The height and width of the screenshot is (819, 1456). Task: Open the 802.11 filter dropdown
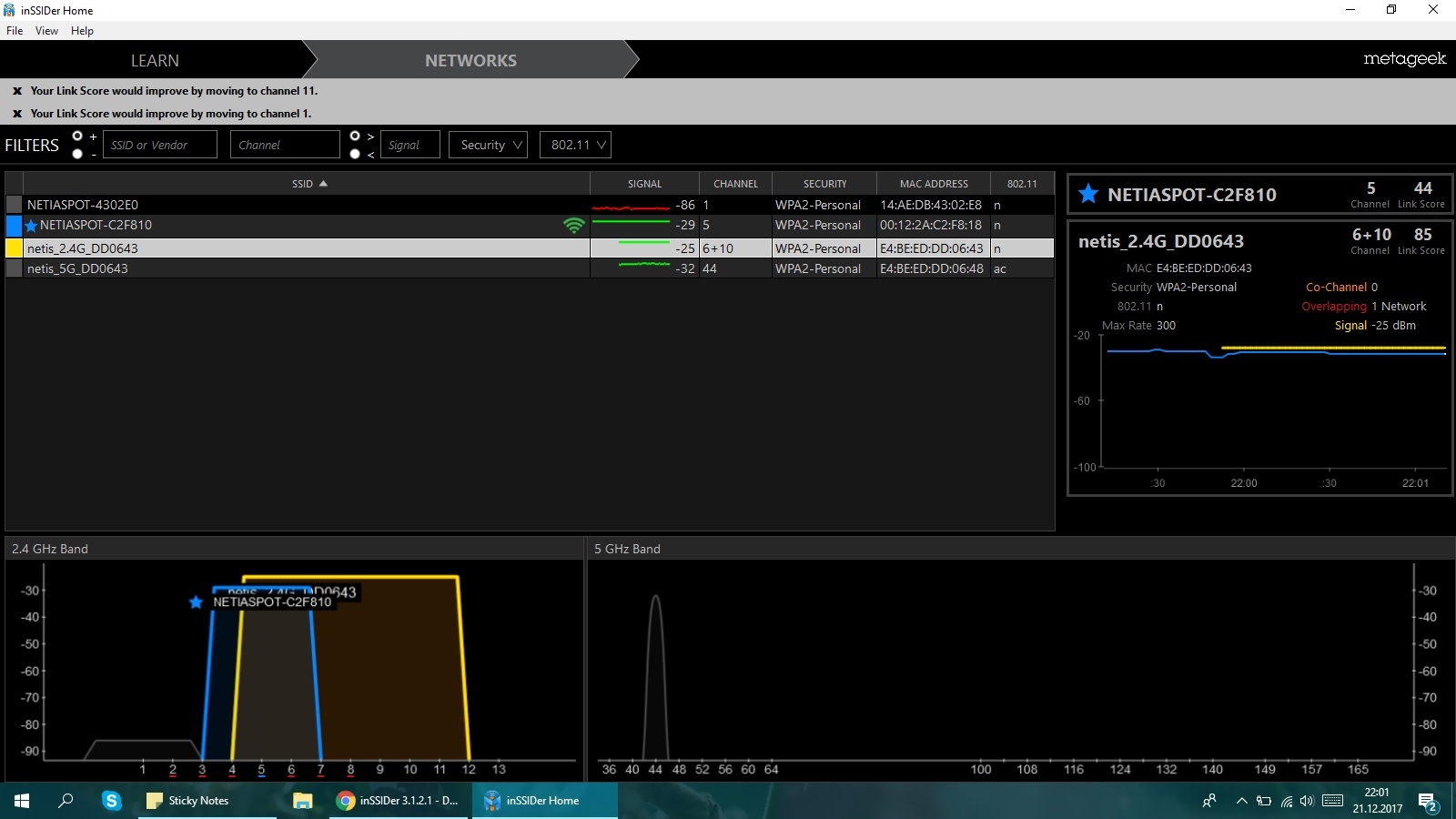tap(575, 145)
